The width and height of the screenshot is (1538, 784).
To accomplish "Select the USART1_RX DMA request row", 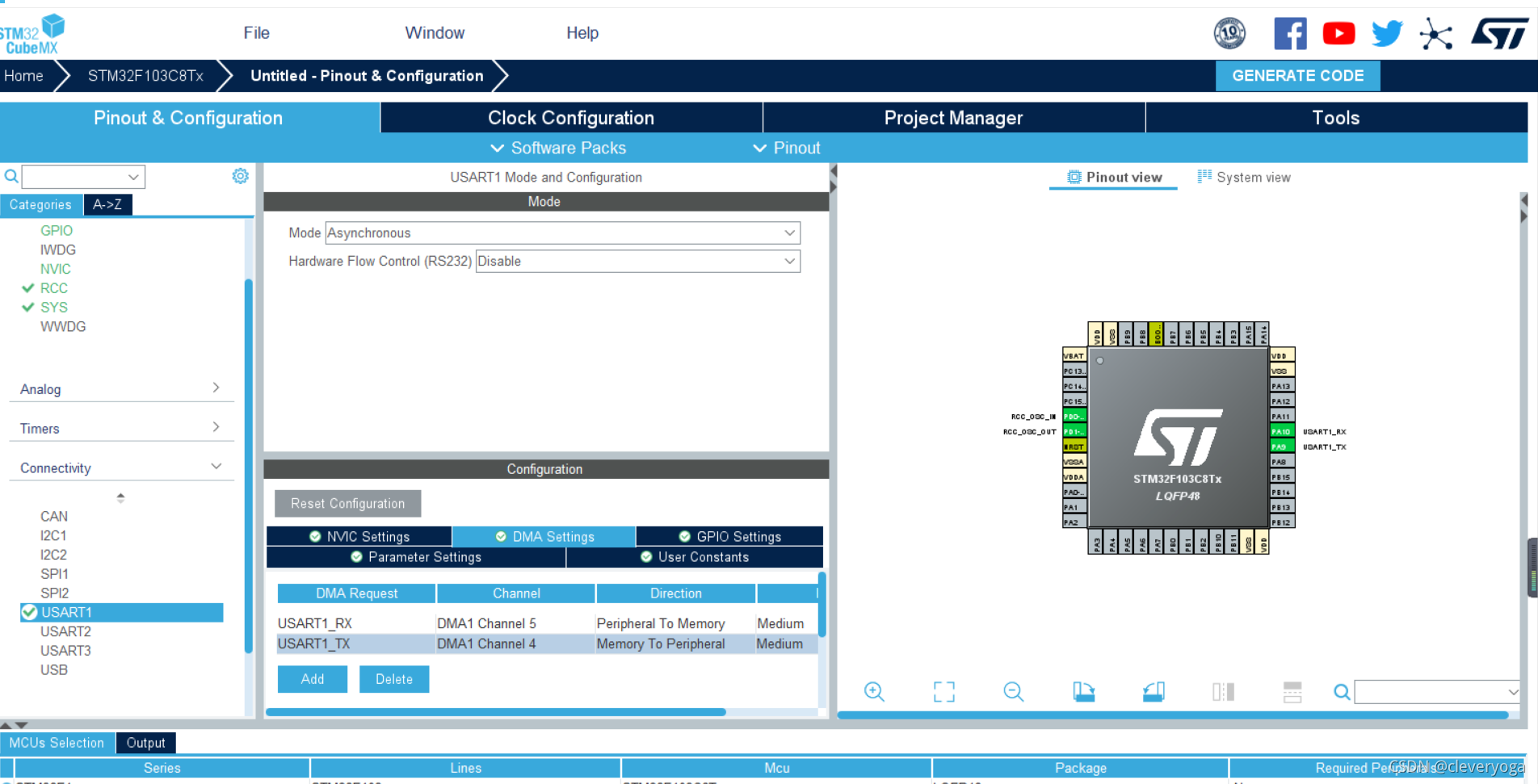I will click(x=547, y=623).
